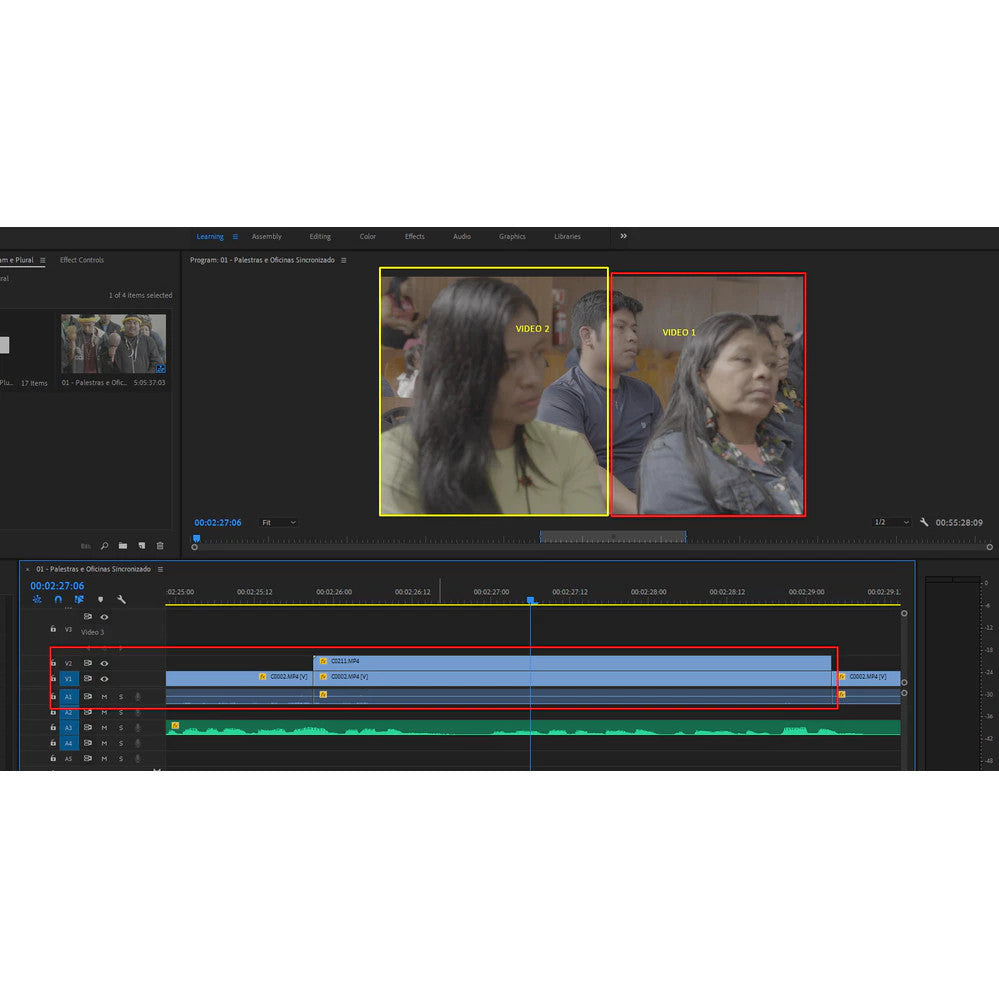The height and width of the screenshot is (999, 999).
Task: Solo audio track A5
Action: click(x=121, y=758)
